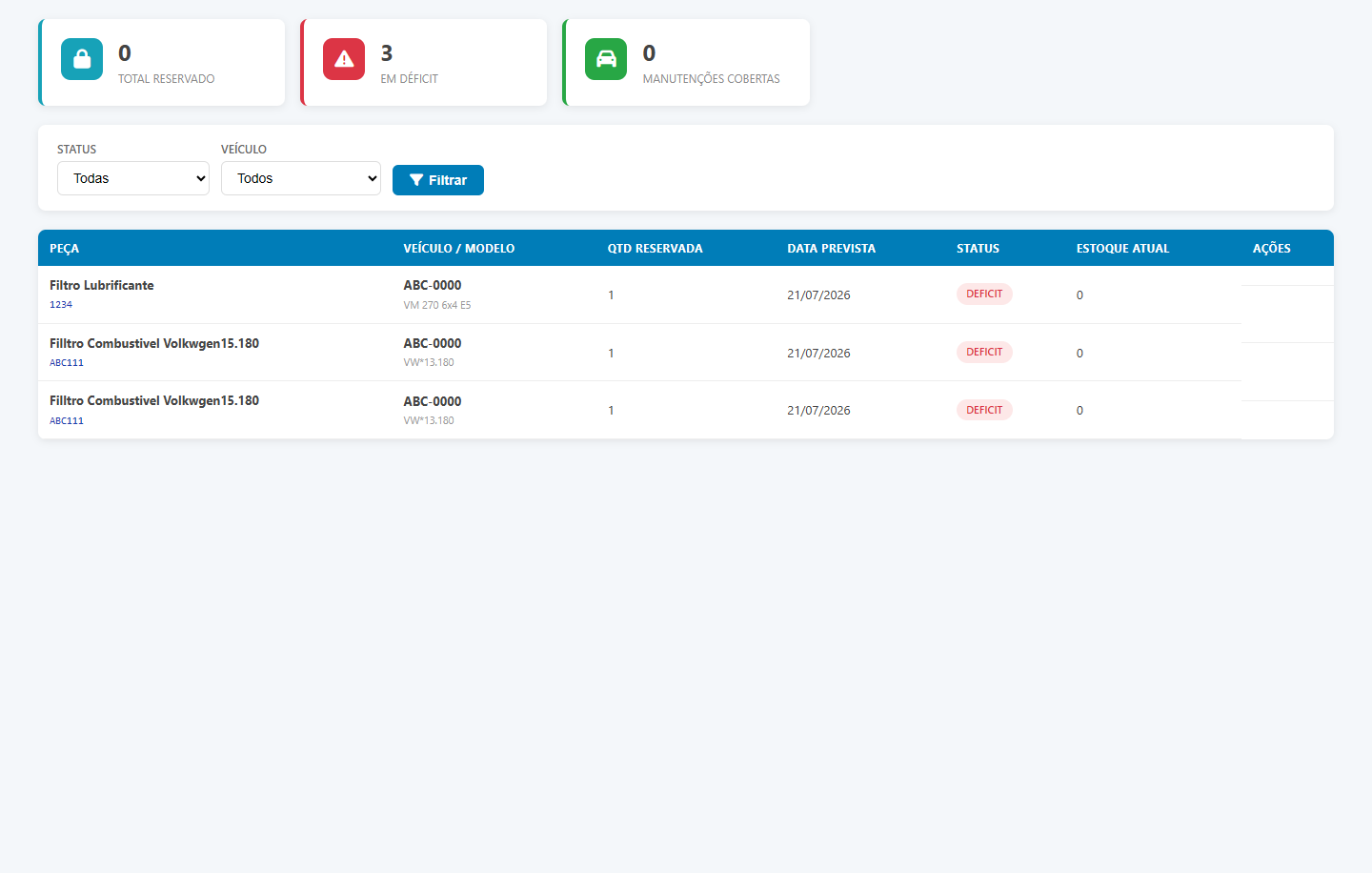Open the Veículo dropdown
The image size is (1372, 873).
[301, 178]
